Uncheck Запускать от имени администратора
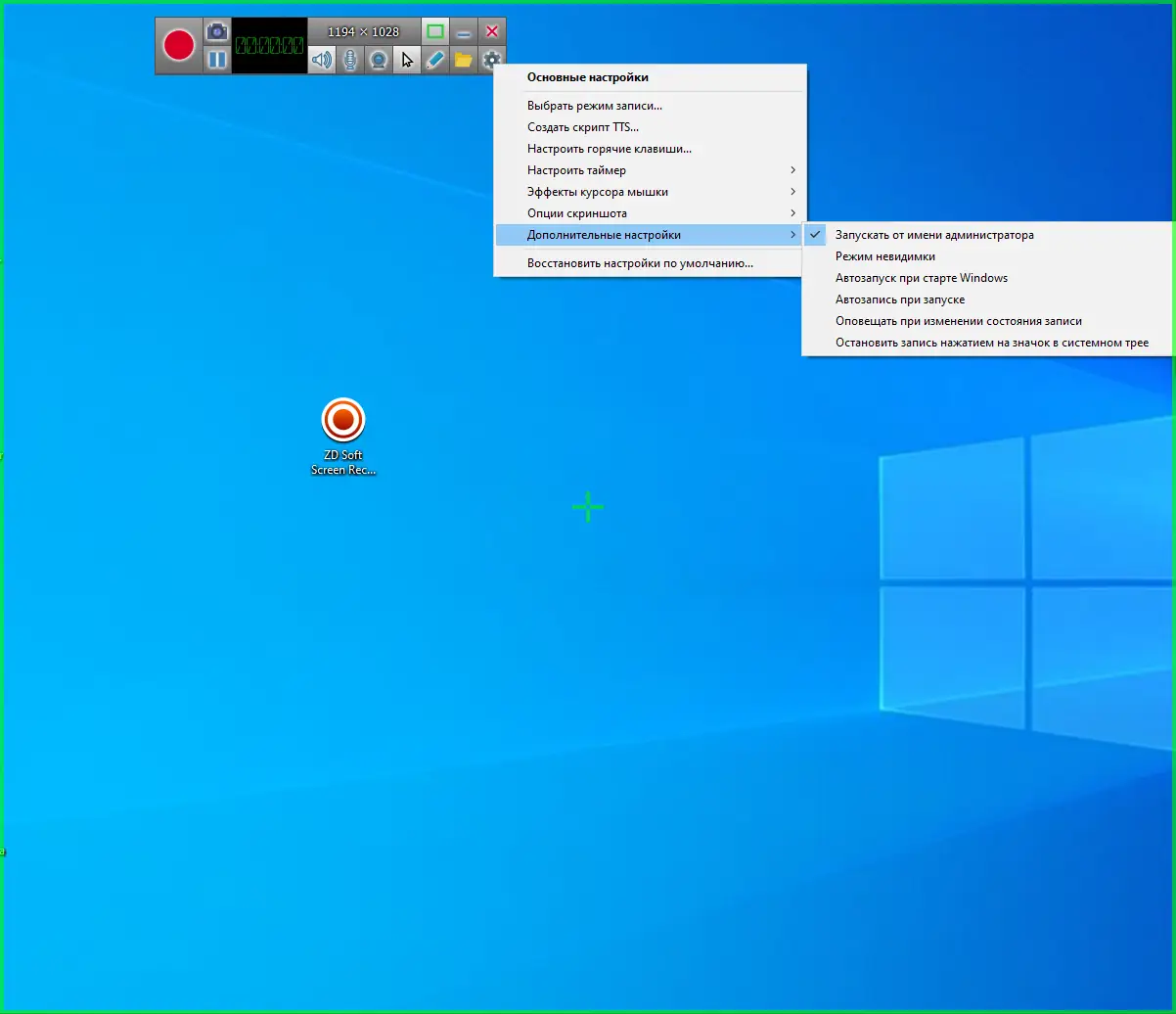 click(987, 235)
